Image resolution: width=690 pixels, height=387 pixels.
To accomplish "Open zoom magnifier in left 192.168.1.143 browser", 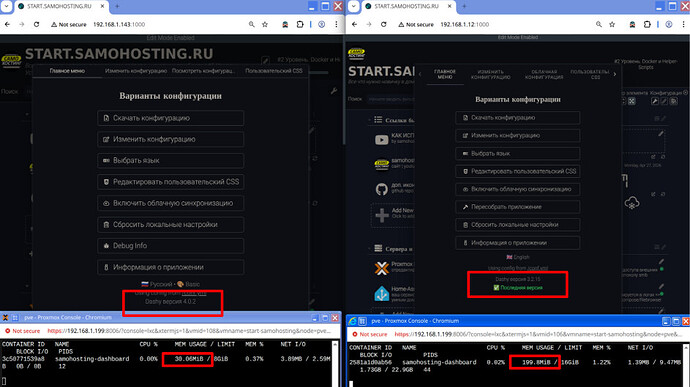I will pyautogui.click(x=251, y=25).
